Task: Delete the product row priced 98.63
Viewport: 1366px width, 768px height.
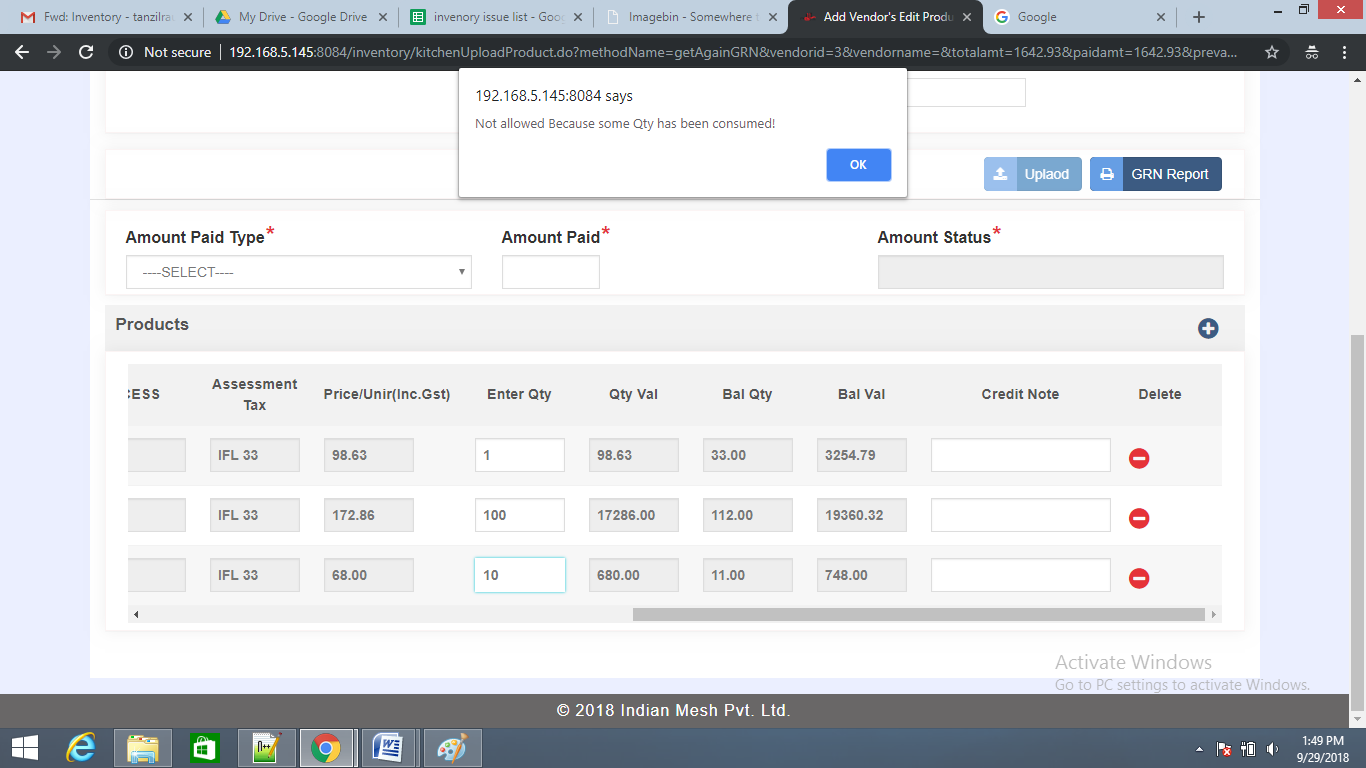Action: point(1139,458)
